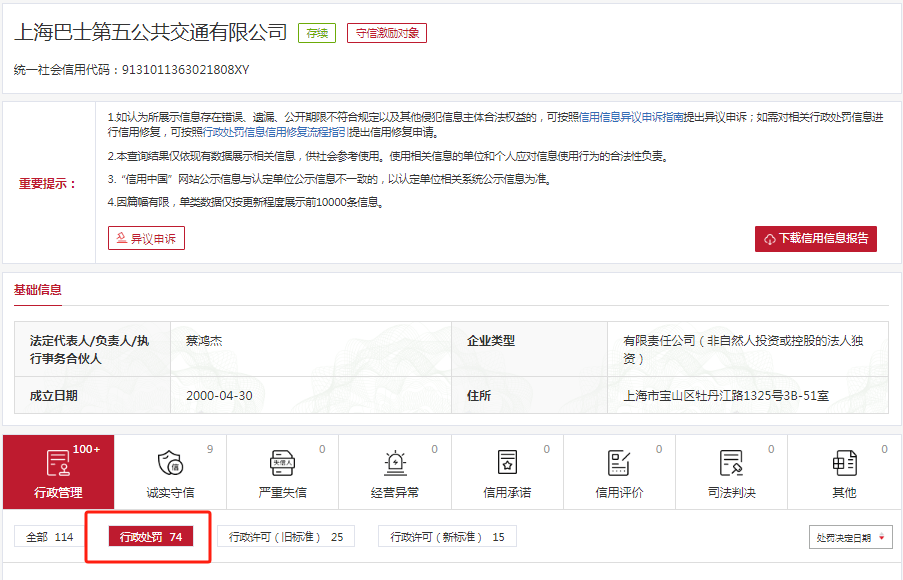Select the 信用评价 category icon

point(619,463)
